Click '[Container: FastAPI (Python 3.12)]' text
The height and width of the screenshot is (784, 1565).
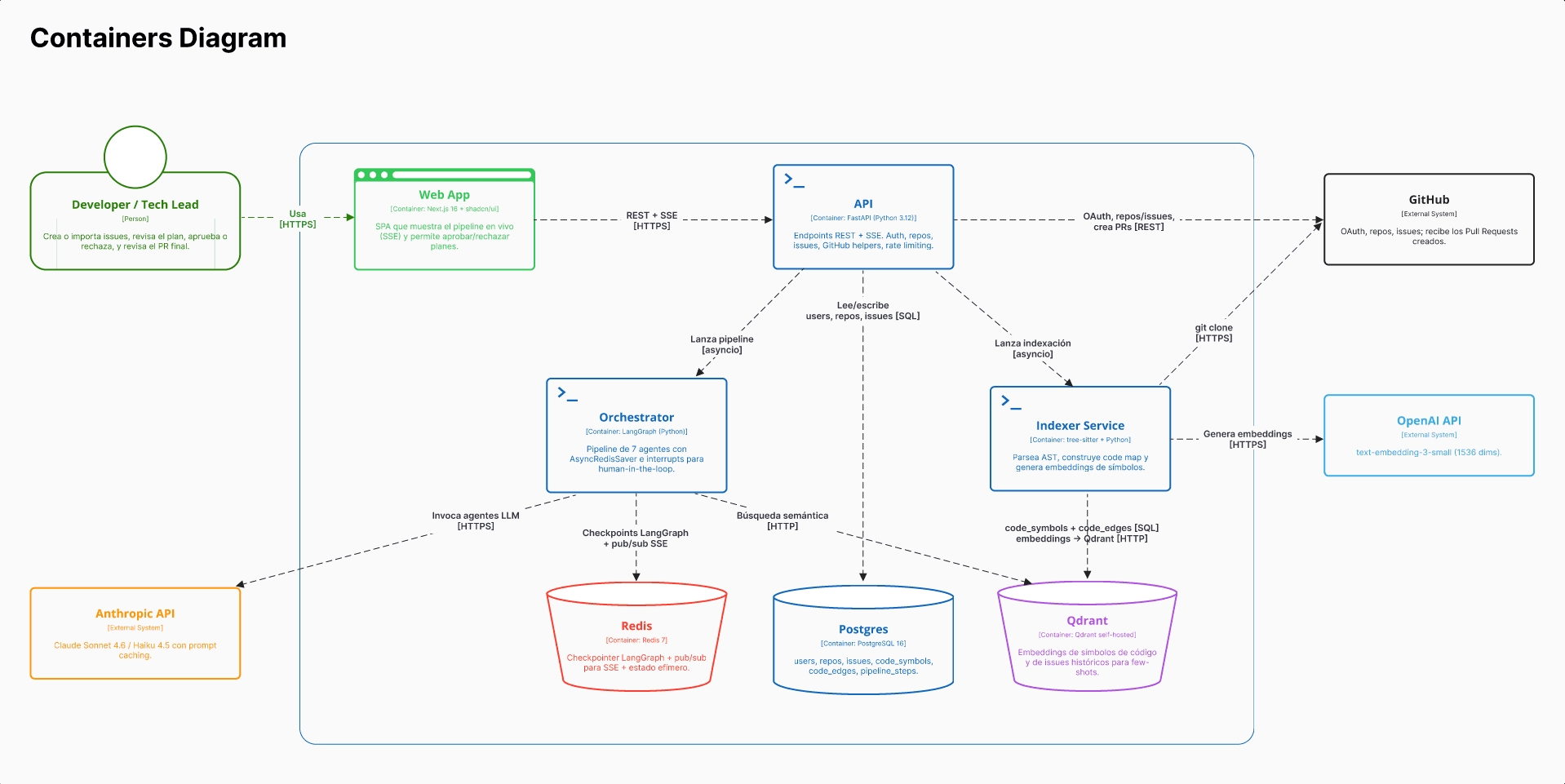[x=863, y=218]
